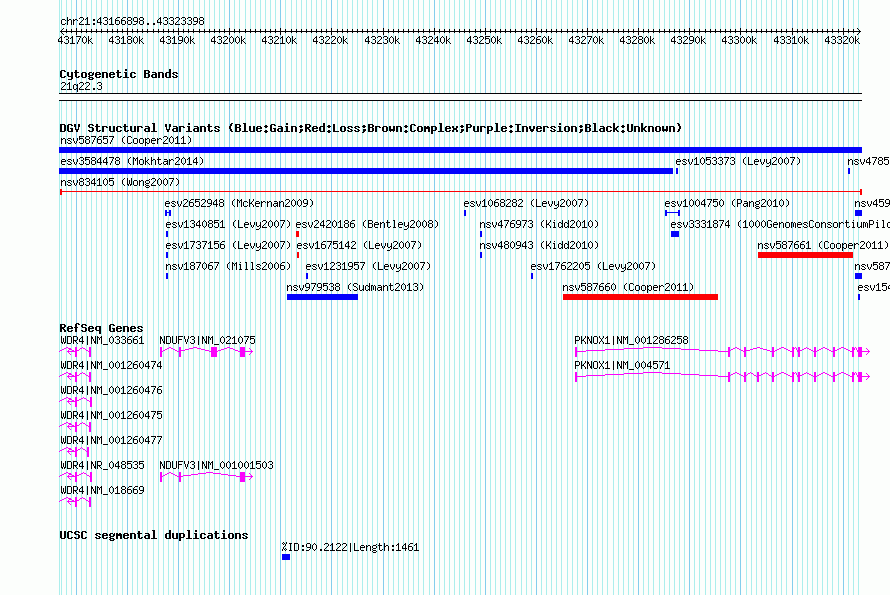Viewport: 890px width, 595px height.
Task: Click the 43170k ruler tick label
Action: tap(75, 40)
